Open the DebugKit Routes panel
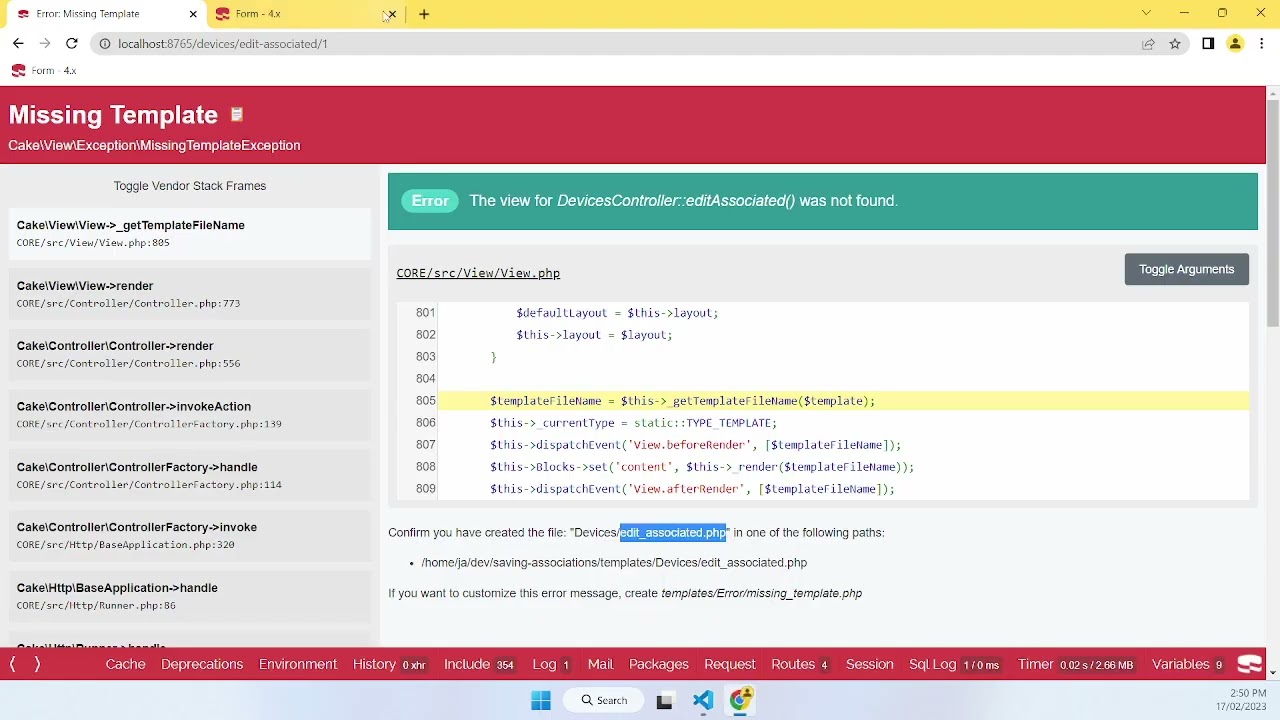The image size is (1280, 720). pos(799,664)
